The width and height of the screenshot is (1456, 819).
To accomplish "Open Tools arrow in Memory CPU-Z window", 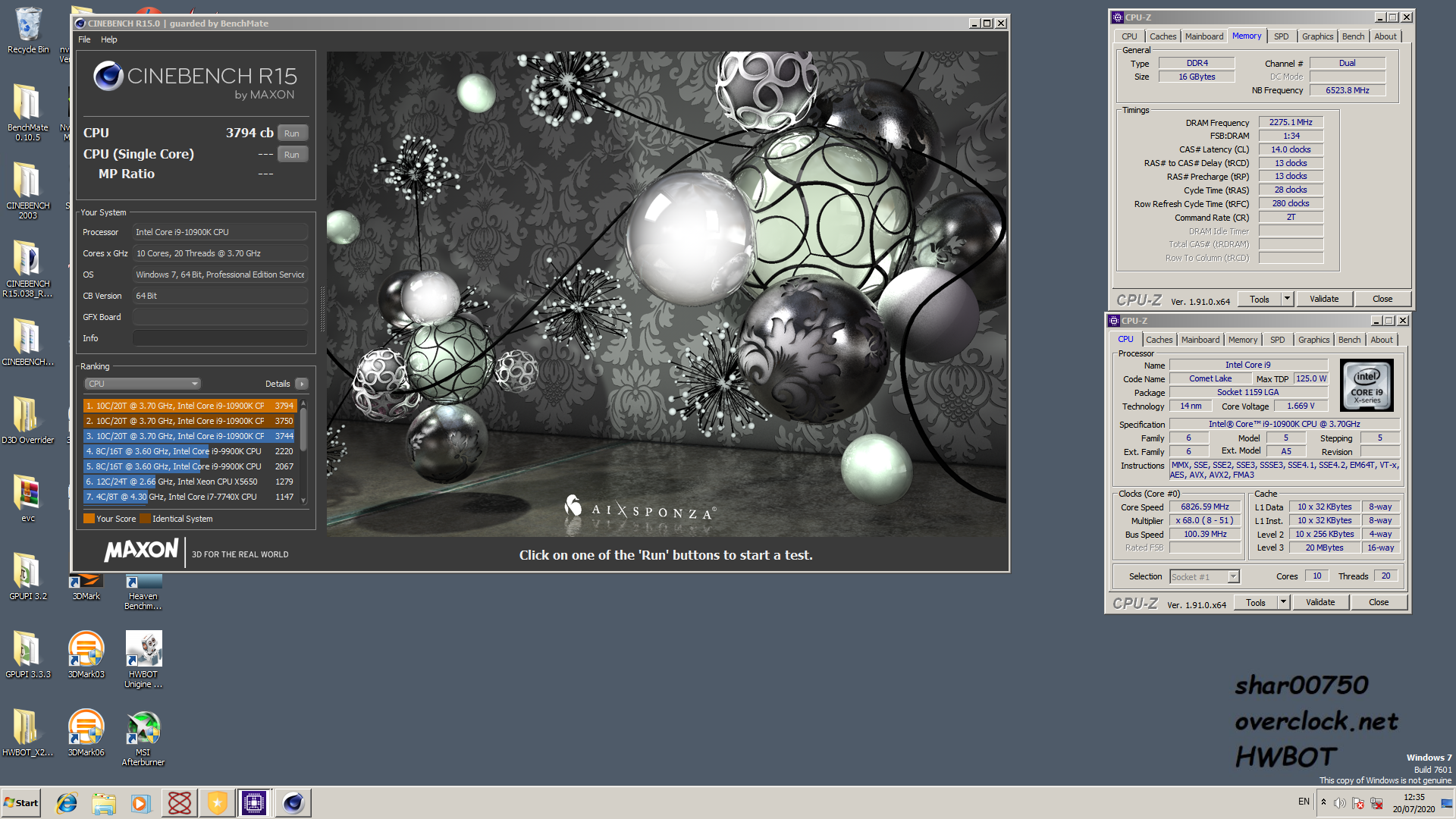I will click(x=1287, y=299).
